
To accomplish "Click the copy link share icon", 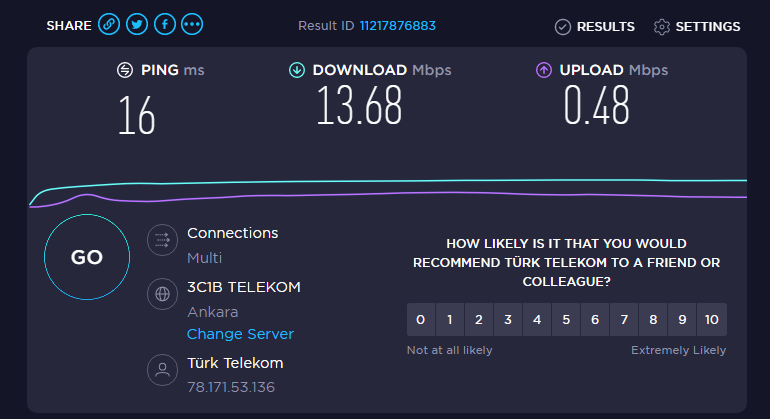I will point(109,25).
